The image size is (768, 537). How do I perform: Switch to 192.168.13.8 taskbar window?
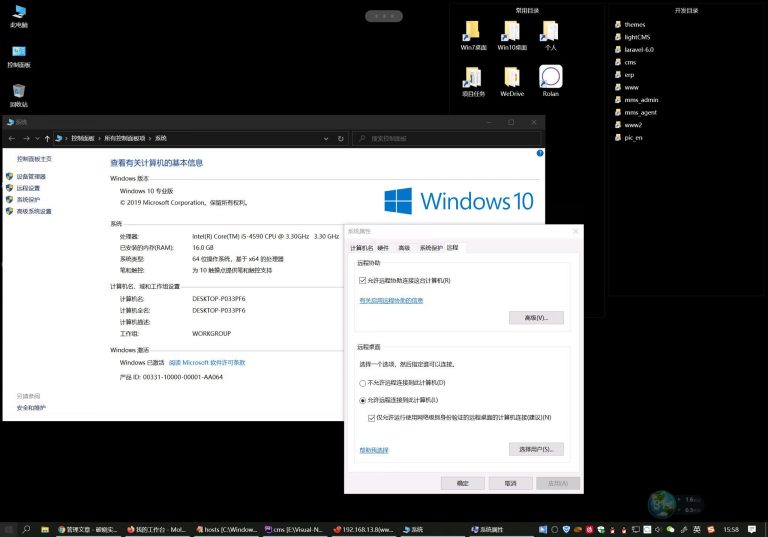tap(363, 530)
